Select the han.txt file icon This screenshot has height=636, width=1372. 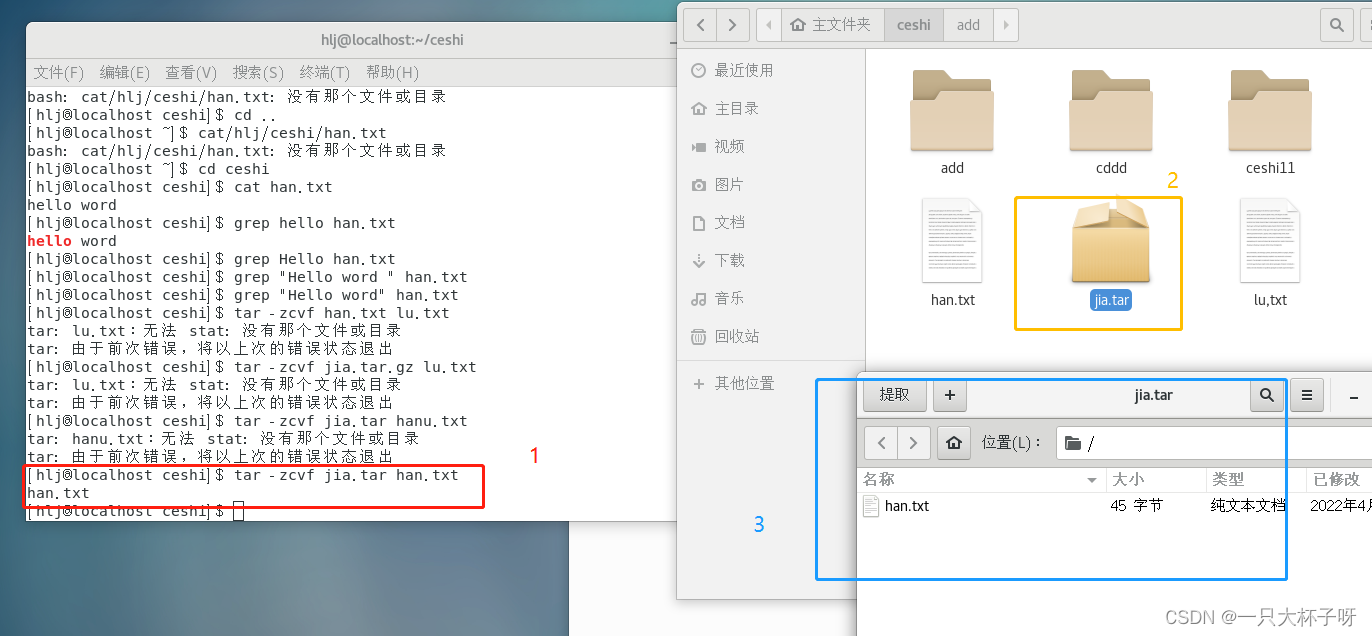(951, 240)
